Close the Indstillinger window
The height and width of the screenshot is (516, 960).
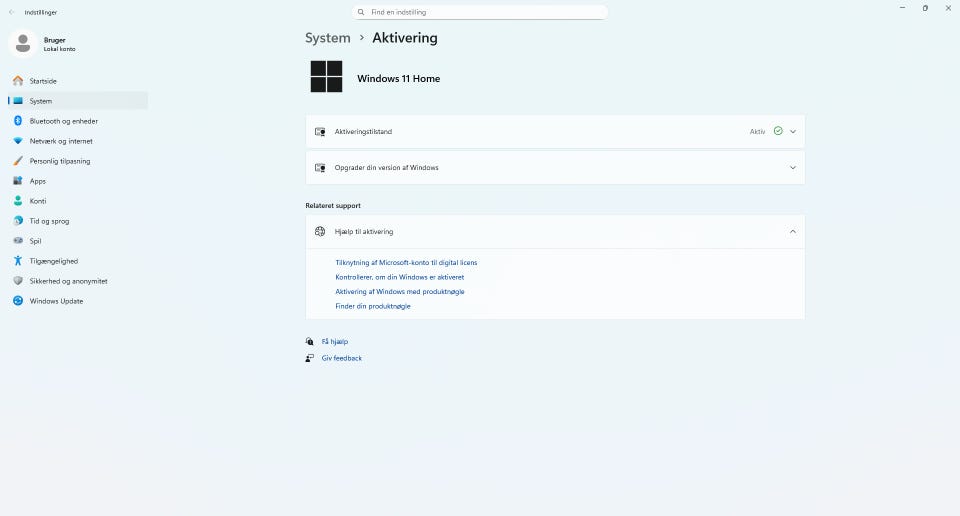[x=948, y=8]
